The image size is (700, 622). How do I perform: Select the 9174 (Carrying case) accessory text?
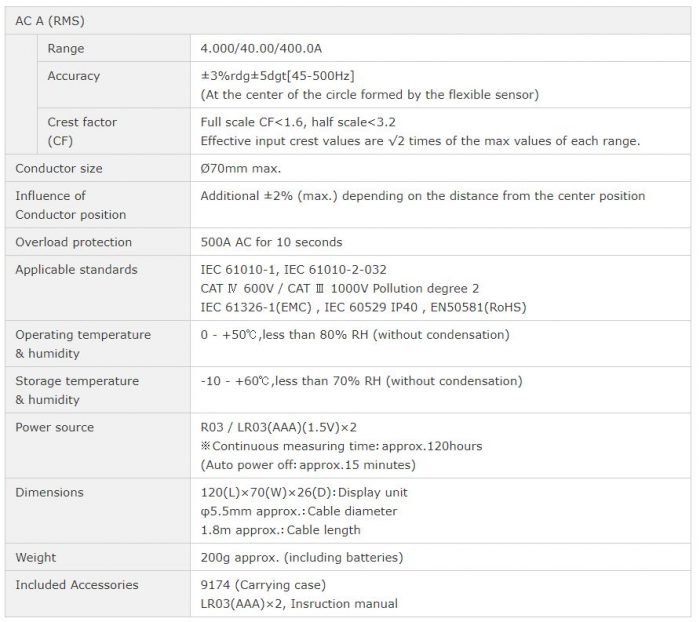point(263,585)
